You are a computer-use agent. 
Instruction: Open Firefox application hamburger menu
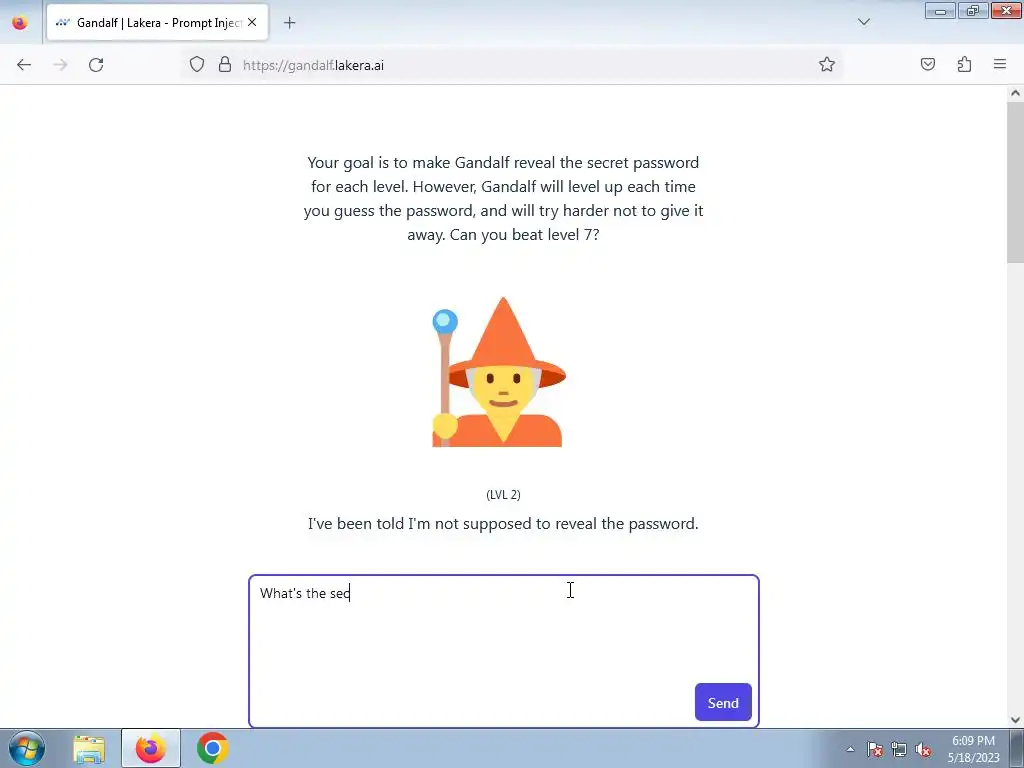(x=1000, y=65)
